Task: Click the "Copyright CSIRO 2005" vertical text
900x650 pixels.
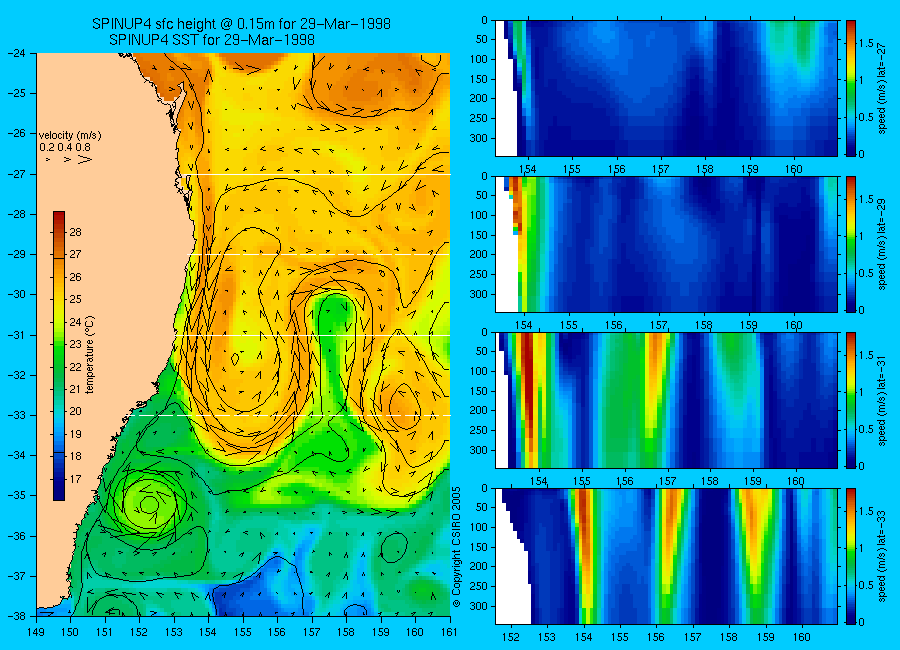Action: click(457, 547)
